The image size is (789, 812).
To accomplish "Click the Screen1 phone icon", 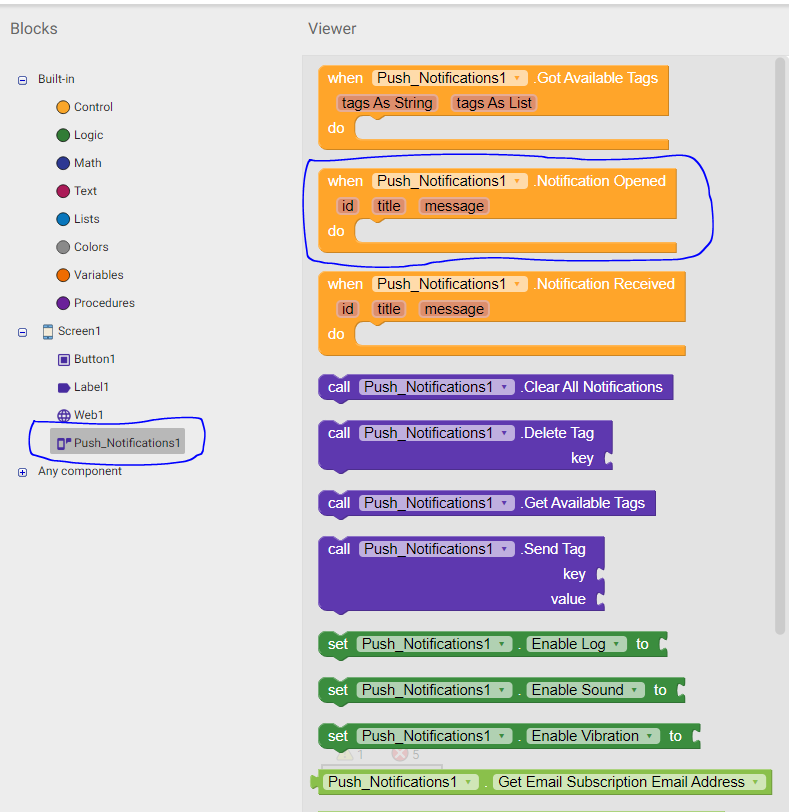I will pos(47,331).
